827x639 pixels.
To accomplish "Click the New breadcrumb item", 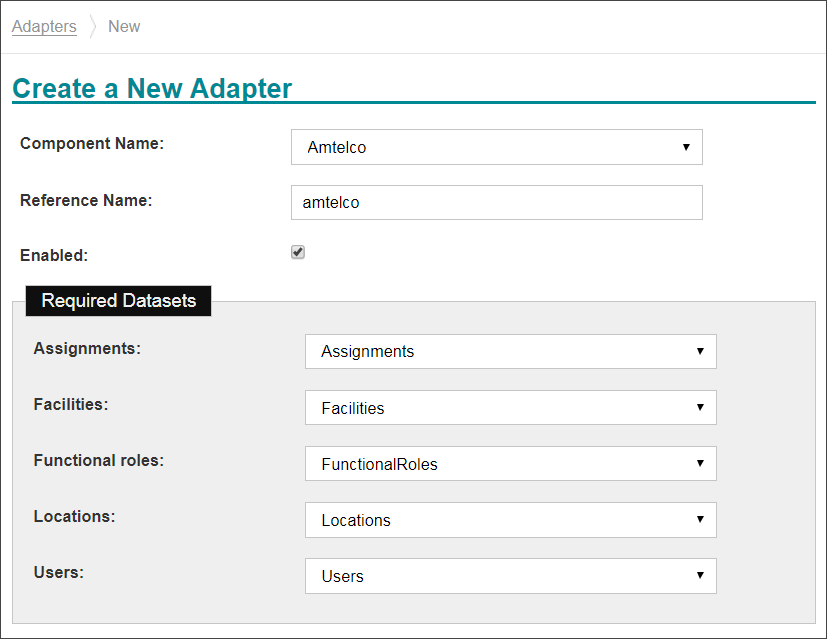I will (x=124, y=27).
